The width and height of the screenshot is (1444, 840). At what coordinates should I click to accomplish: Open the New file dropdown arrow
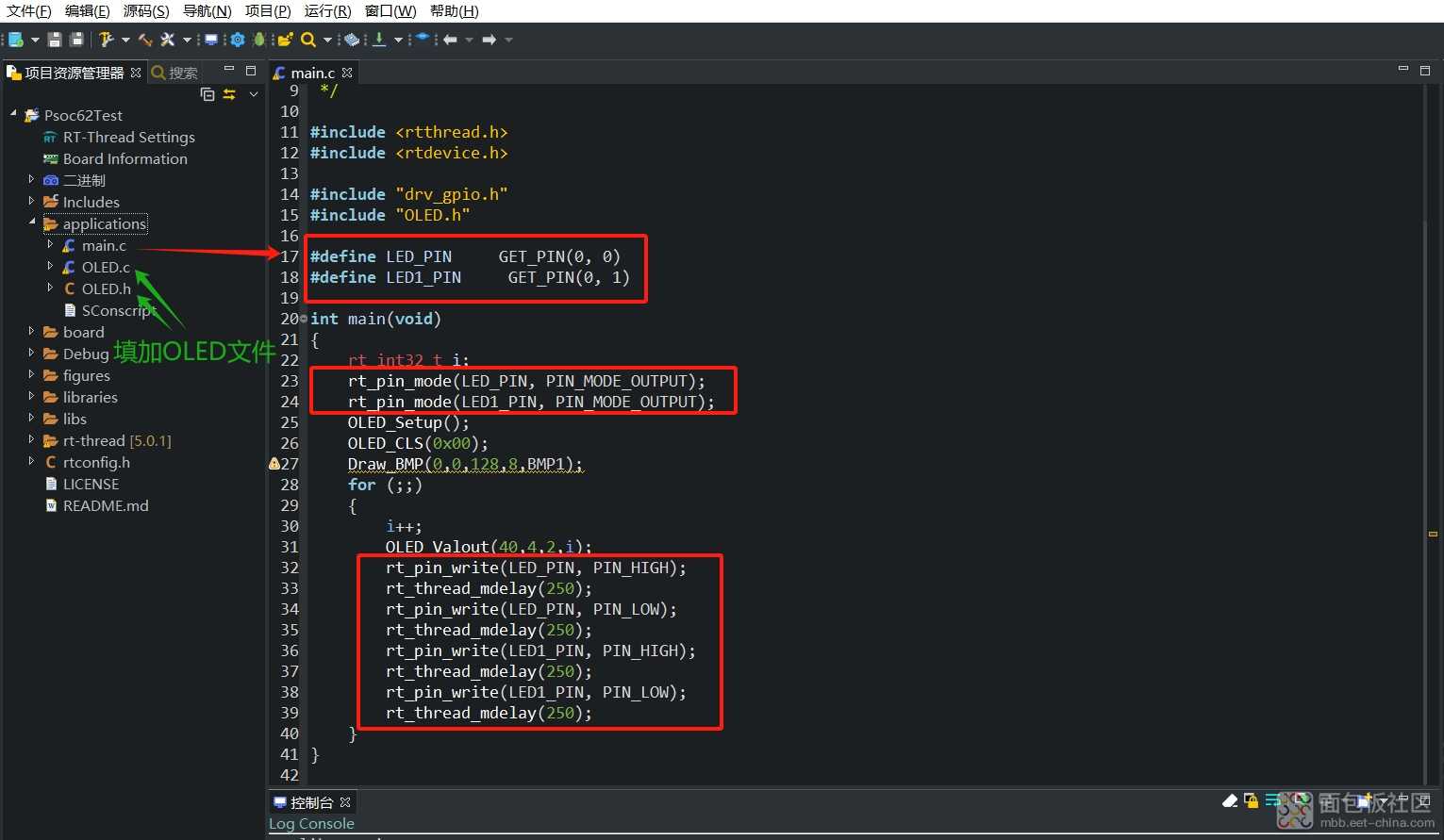coord(35,40)
